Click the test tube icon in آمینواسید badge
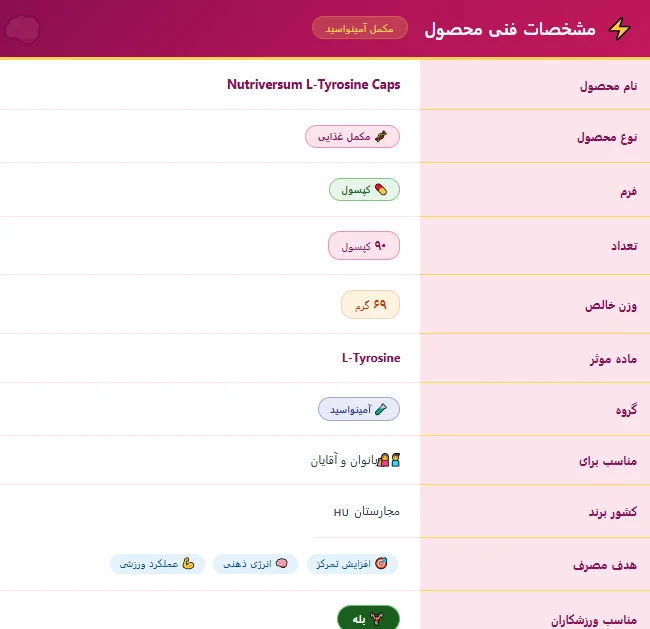 point(381,409)
